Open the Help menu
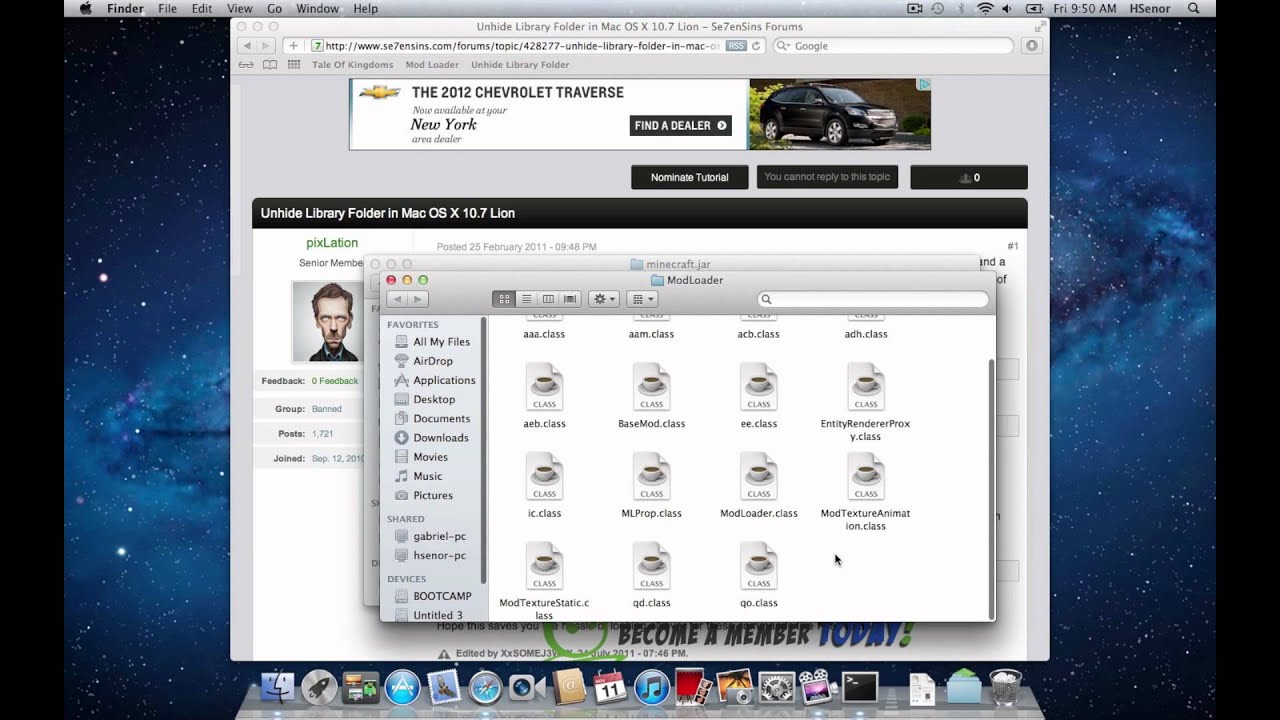Image resolution: width=1280 pixels, height=720 pixels. (x=366, y=8)
